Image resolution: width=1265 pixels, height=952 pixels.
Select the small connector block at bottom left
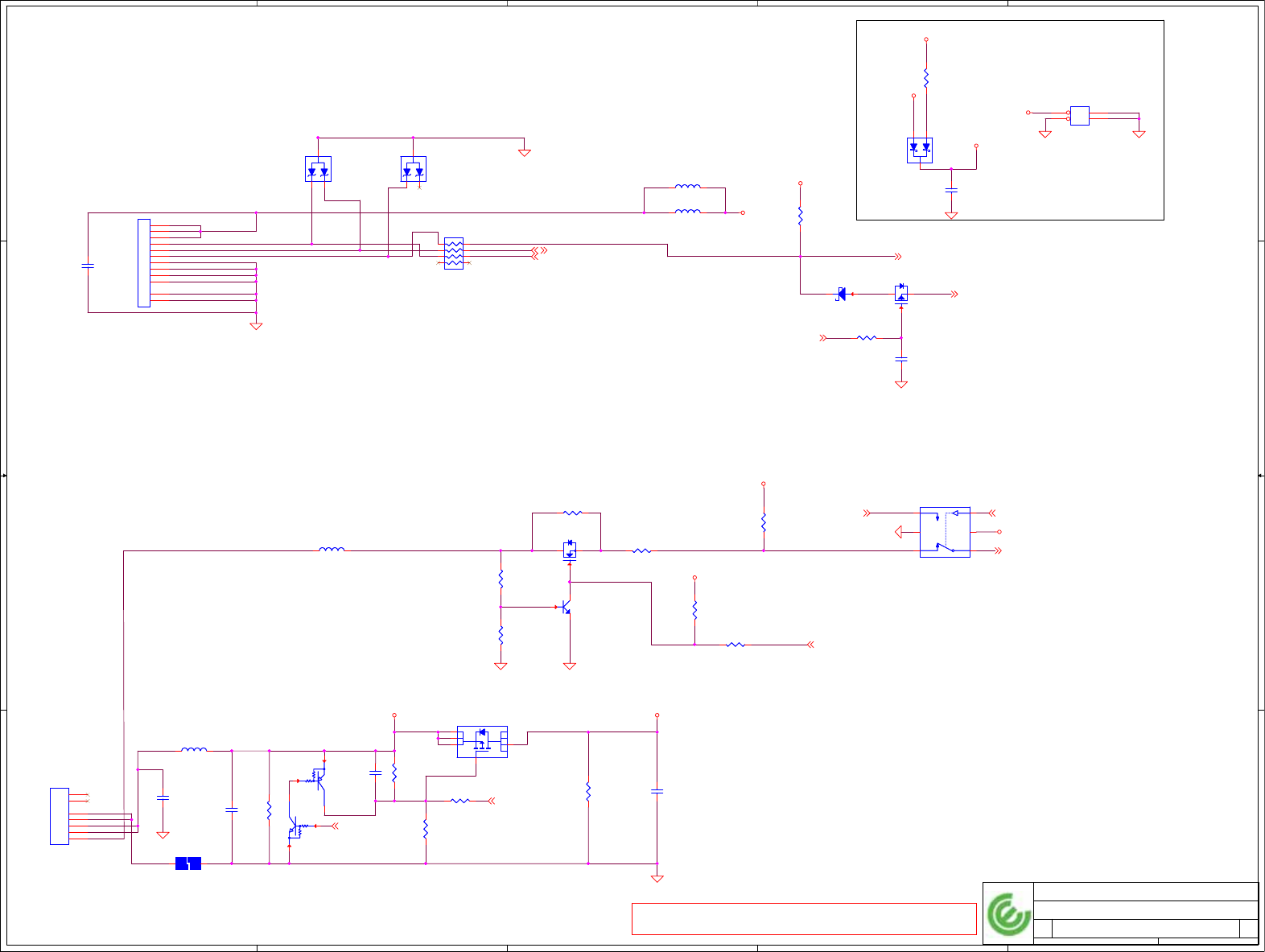pyautogui.click(x=60, y=816)
